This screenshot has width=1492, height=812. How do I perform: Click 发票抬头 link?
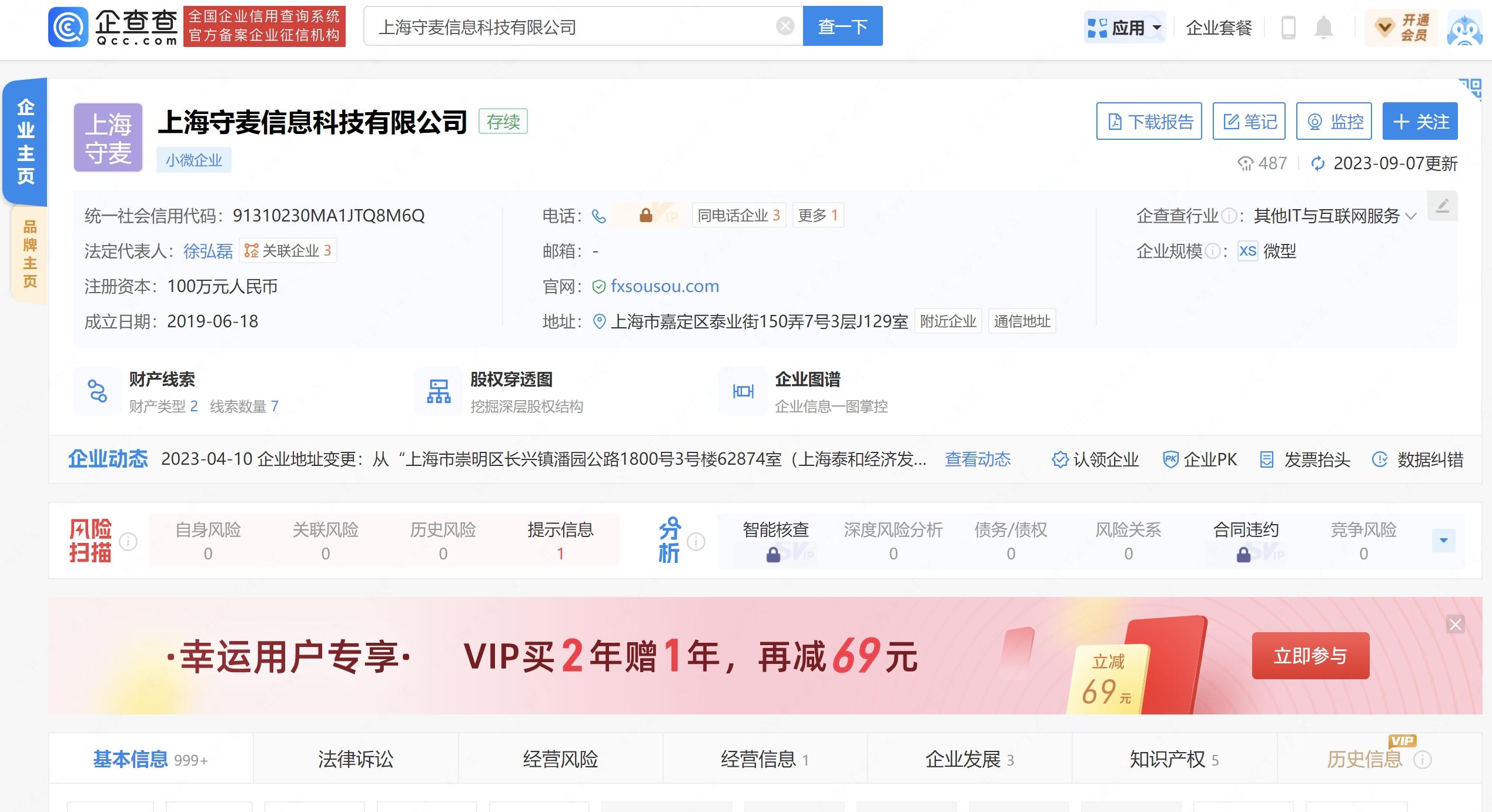pos(1305,459)
